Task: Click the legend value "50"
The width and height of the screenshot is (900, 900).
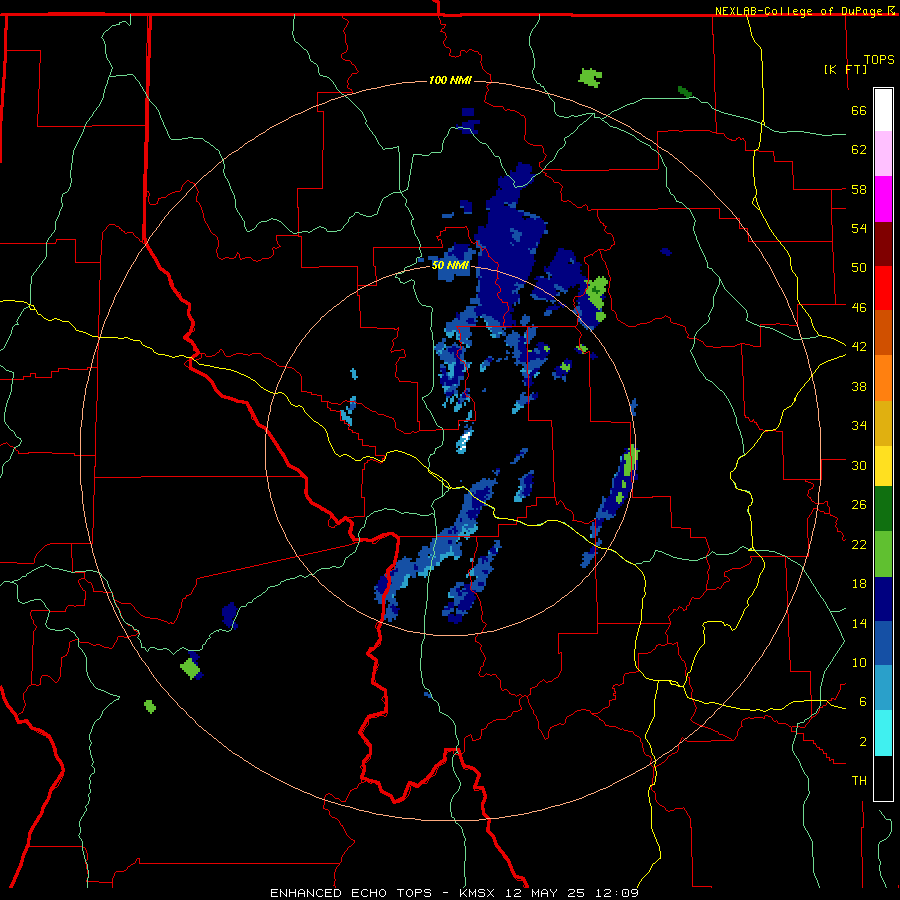Action: (x=859, y=268)
